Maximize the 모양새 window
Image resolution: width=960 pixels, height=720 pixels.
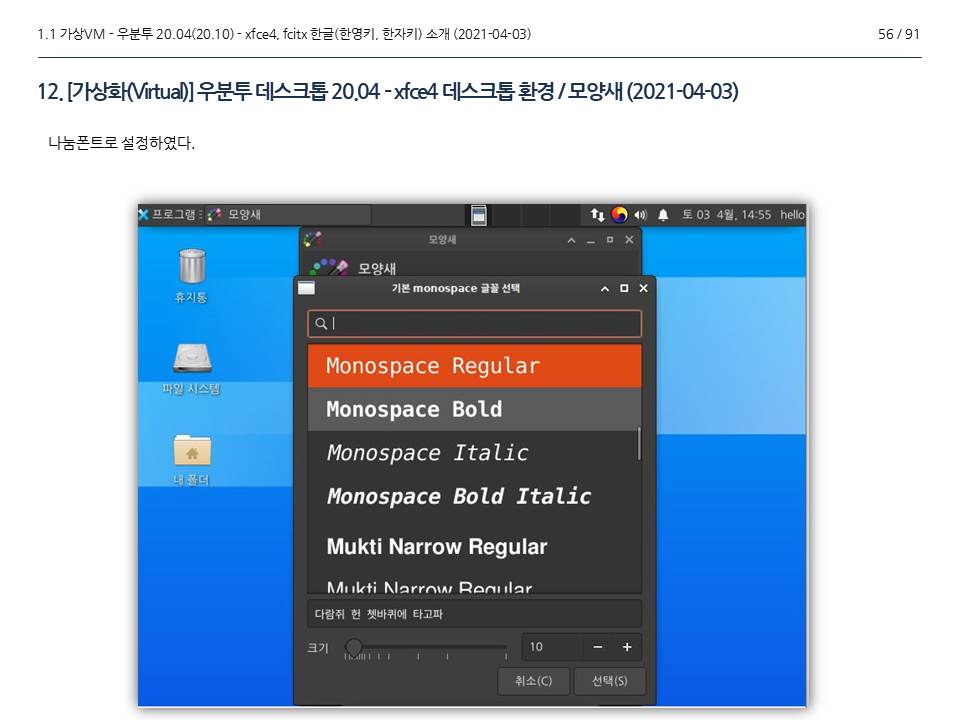pyautogui.click(x=610, y=240)
